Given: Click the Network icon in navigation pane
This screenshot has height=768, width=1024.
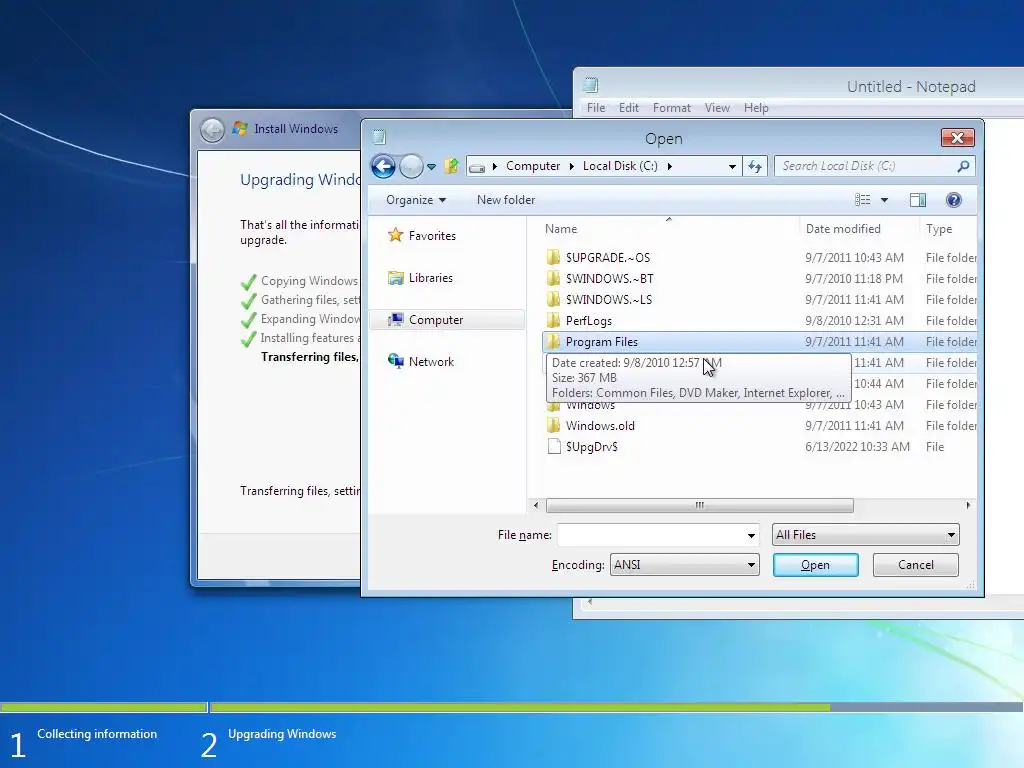Looking at the screenshot, I should coord(396,361).
